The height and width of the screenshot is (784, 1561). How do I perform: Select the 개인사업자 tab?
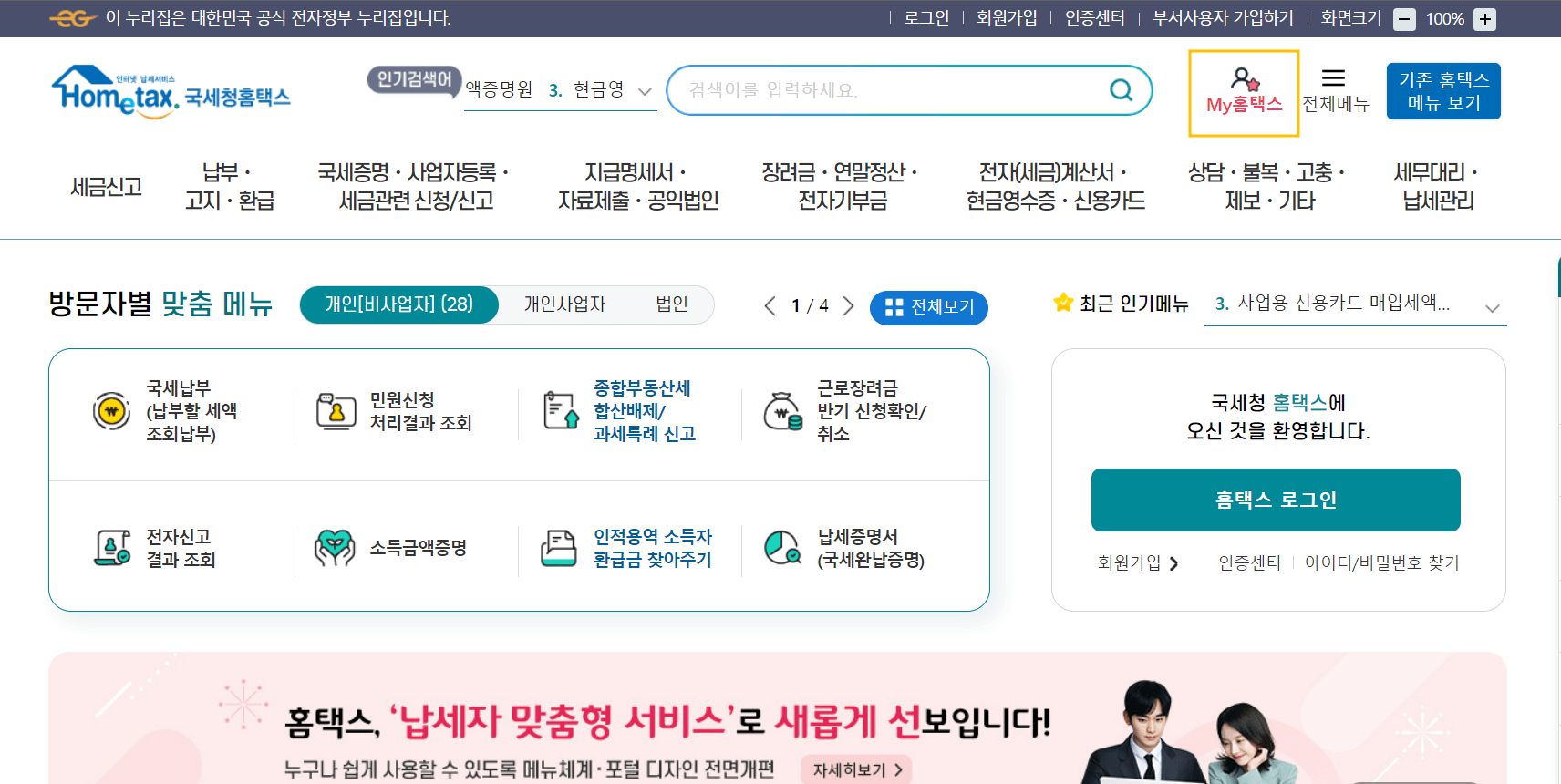coord(564,304)
